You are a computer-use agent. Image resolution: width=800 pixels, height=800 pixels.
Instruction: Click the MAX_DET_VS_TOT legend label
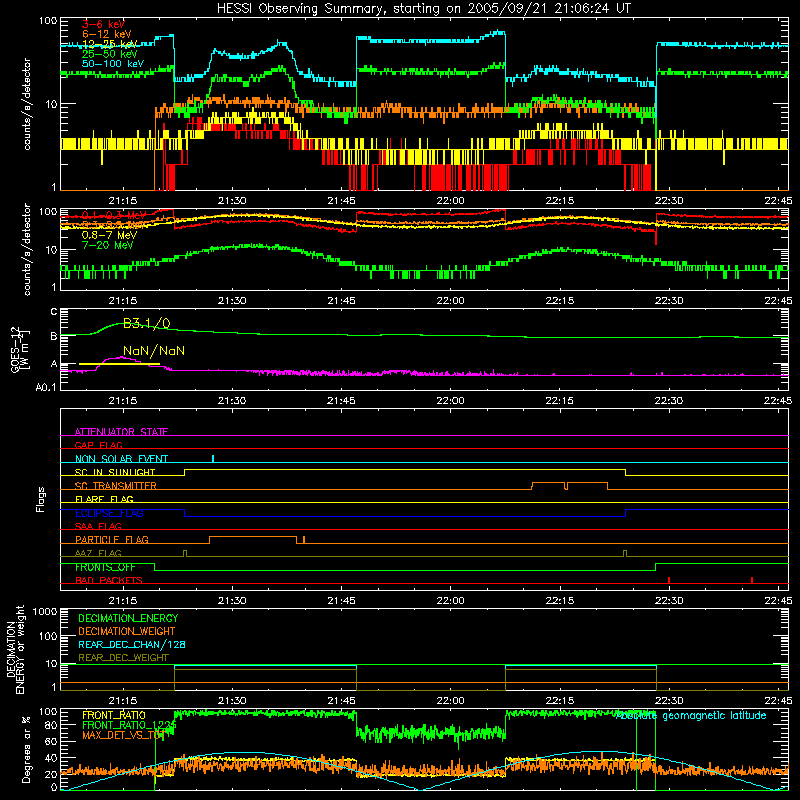point(123,735)
